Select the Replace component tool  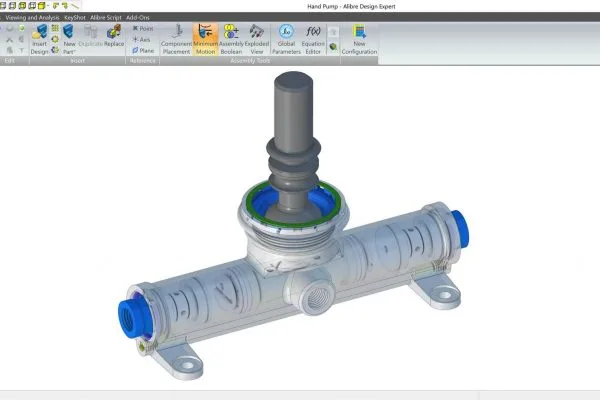point(114,36)
